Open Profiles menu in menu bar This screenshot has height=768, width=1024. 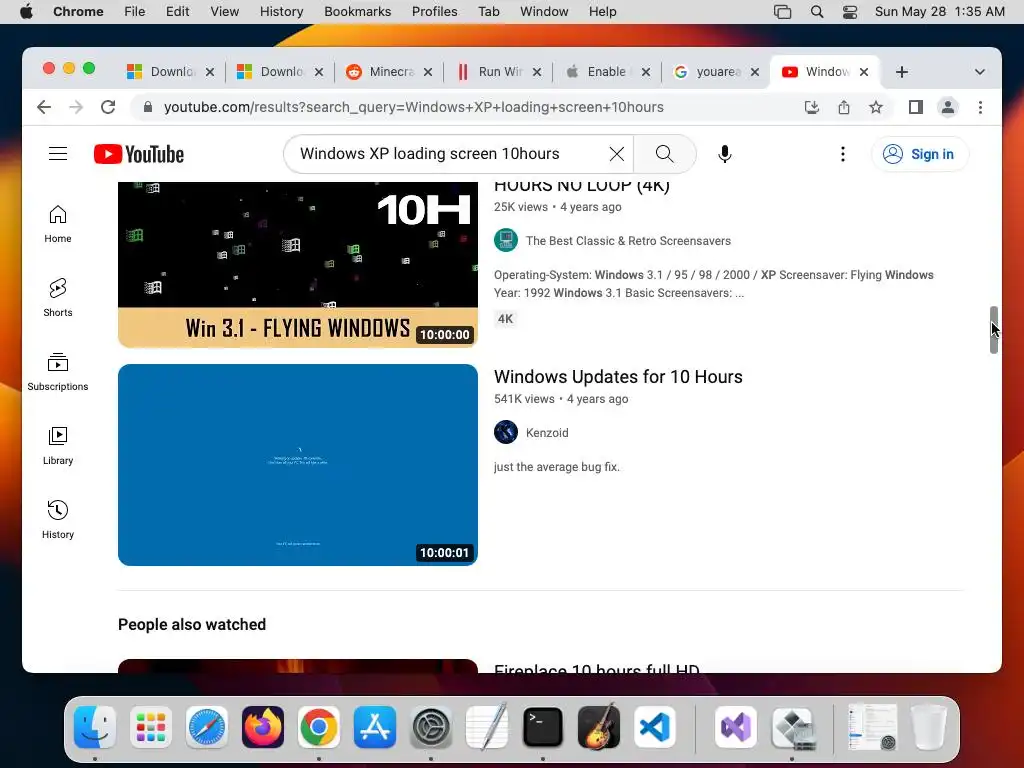(x=434, y=12)
